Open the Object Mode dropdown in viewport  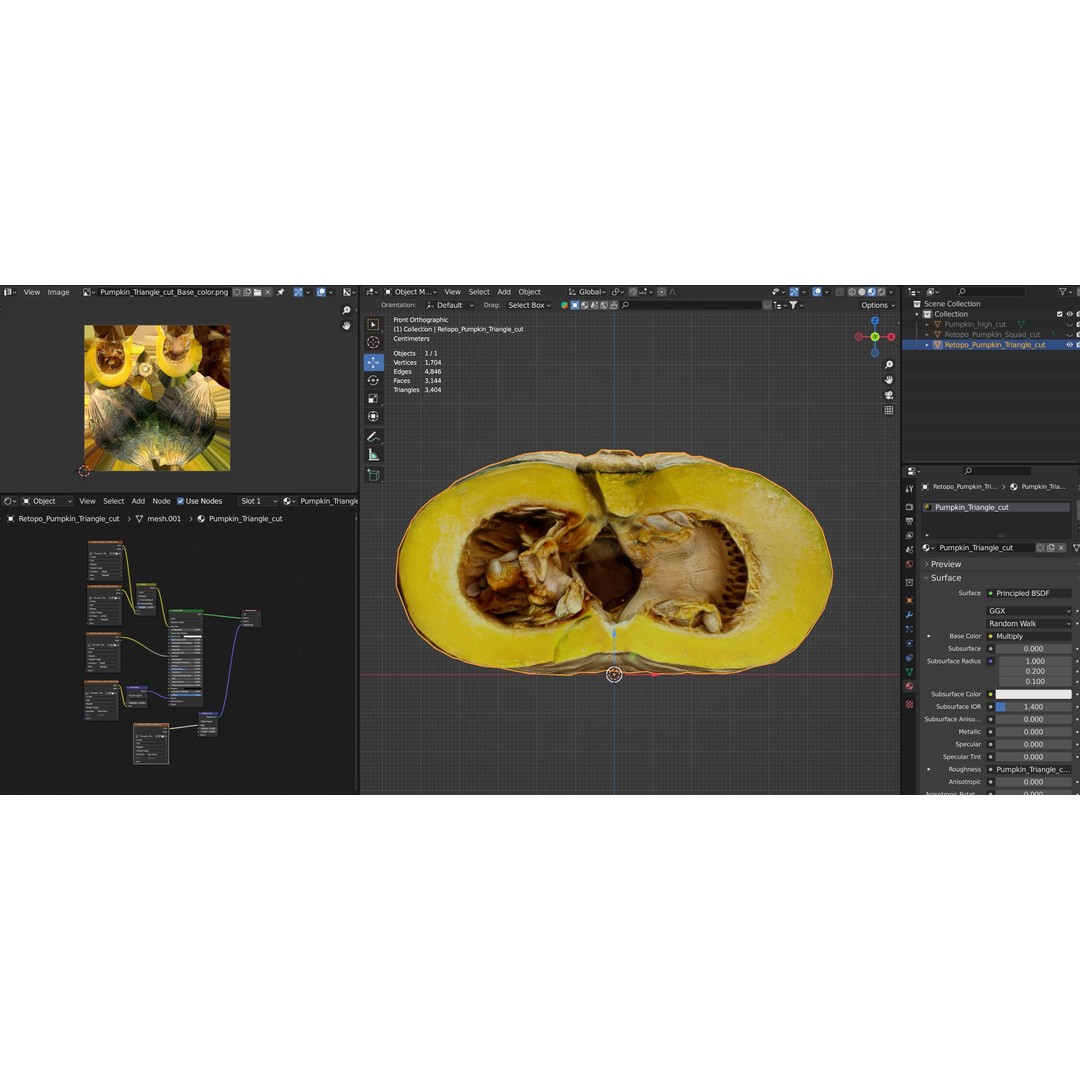(x=411, y=292)
